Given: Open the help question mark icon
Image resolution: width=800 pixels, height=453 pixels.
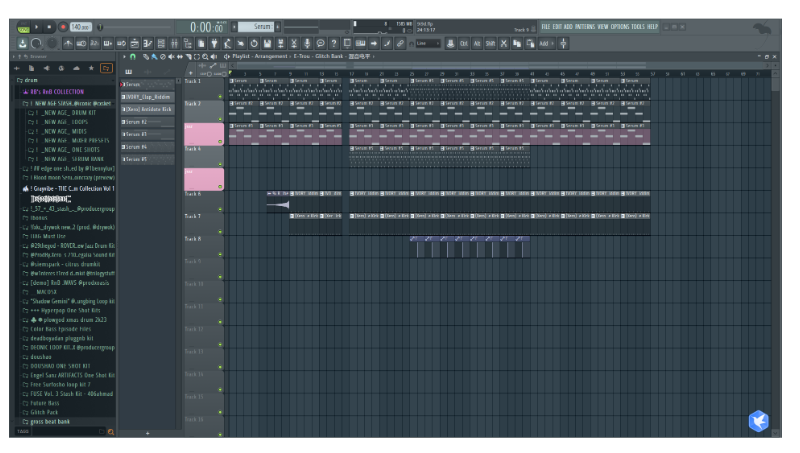Looking at the screenshot, I should (x=334, y=44).
